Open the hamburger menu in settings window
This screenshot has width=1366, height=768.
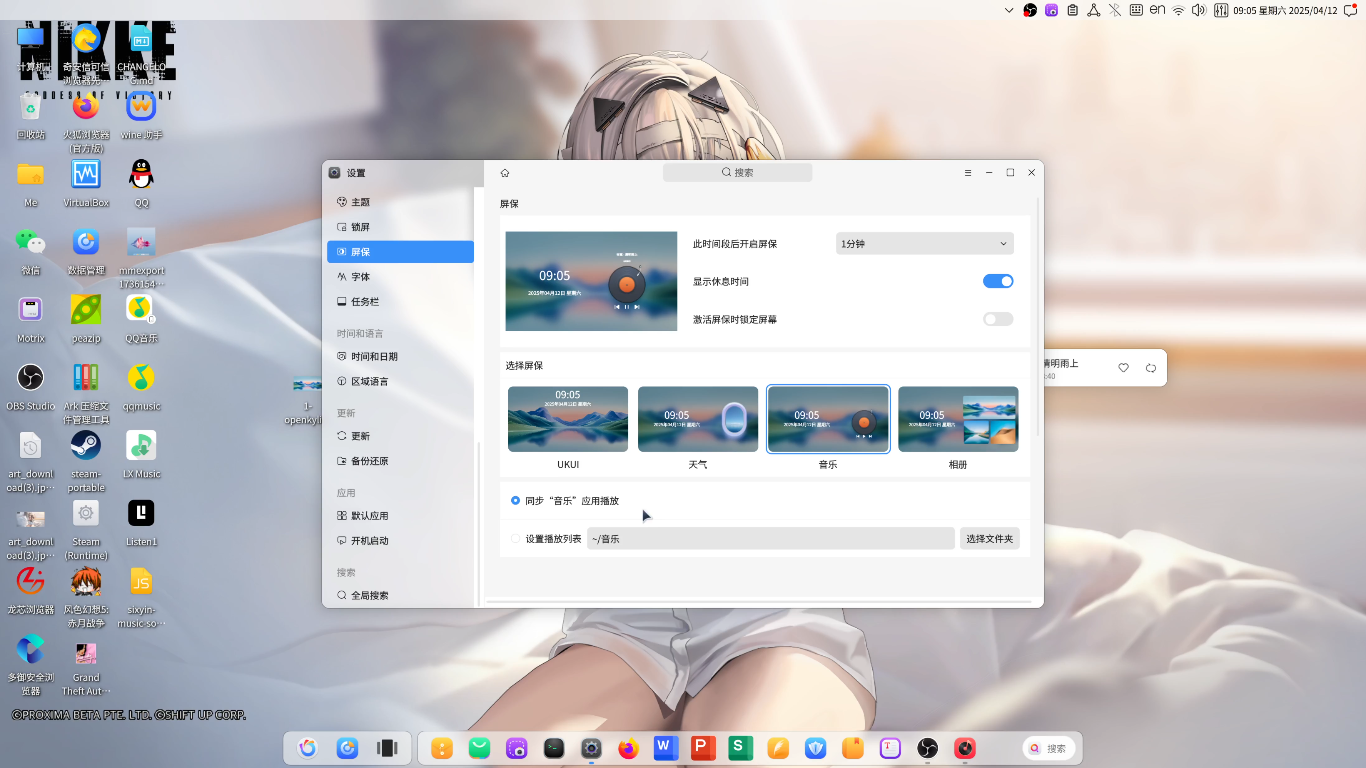[968, 173]
